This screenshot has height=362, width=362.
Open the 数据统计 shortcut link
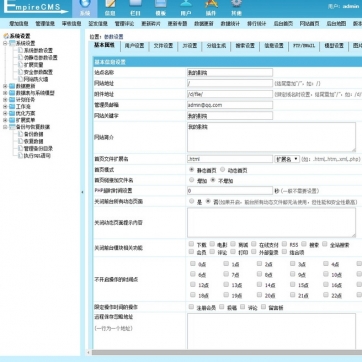tap(230, 24)
